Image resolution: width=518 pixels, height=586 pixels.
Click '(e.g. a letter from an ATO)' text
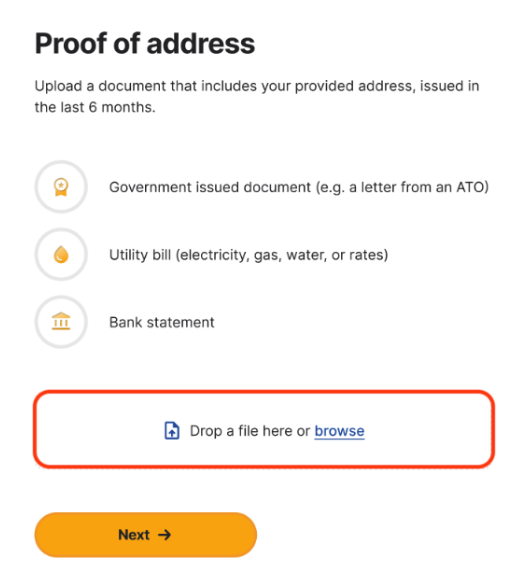click(x=402, y=187)
